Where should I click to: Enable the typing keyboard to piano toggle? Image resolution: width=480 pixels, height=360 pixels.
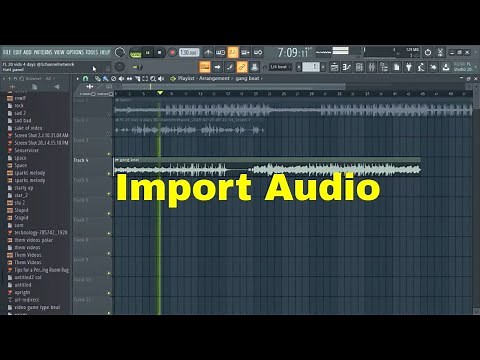coord(205,67)
